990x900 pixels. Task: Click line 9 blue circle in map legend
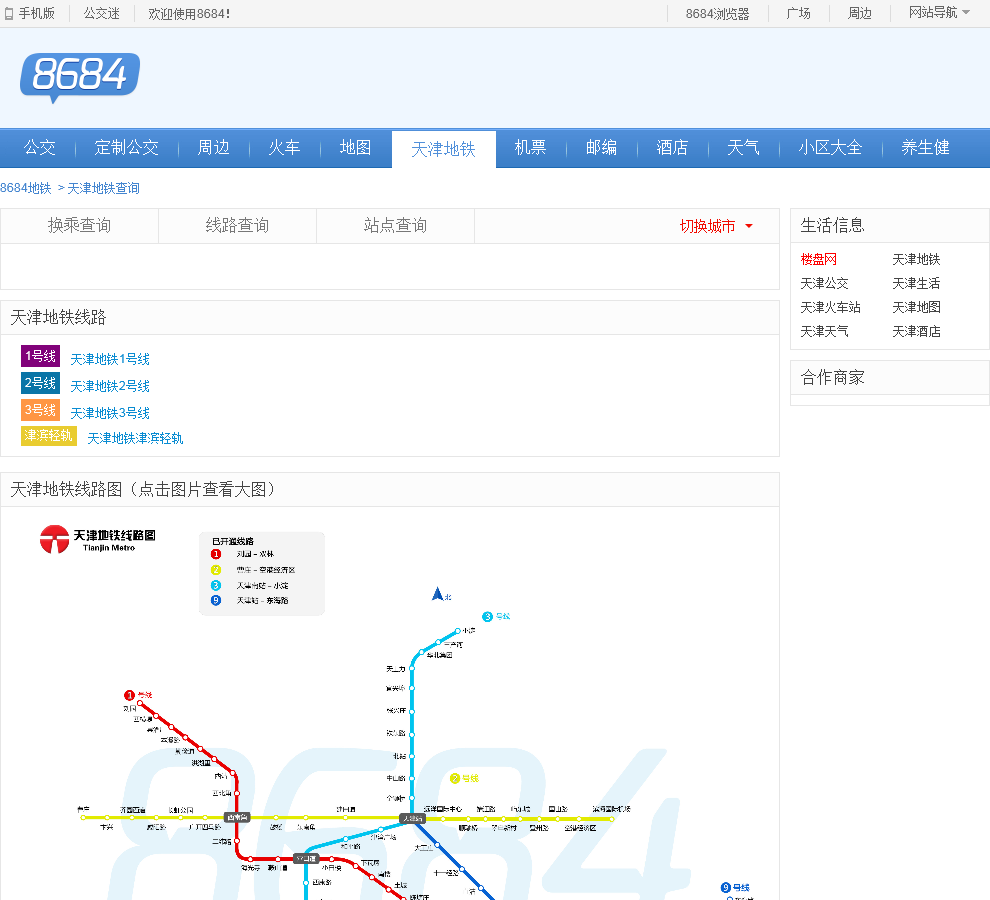[x=216, y=600]
